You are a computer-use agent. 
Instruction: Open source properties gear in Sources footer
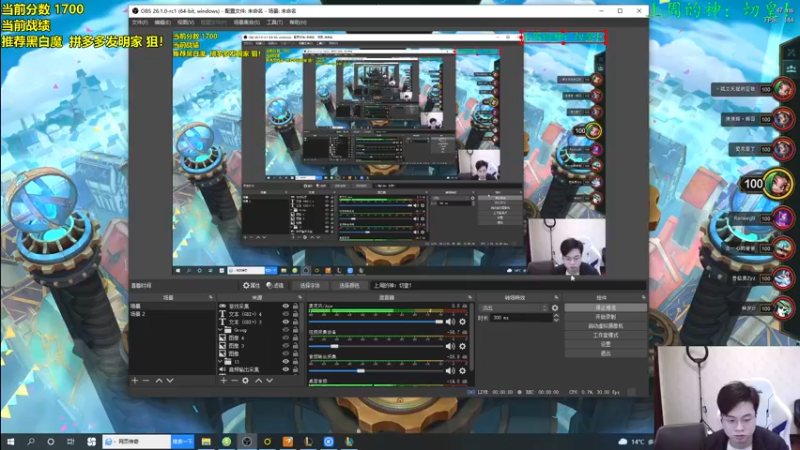coord(245,381)
